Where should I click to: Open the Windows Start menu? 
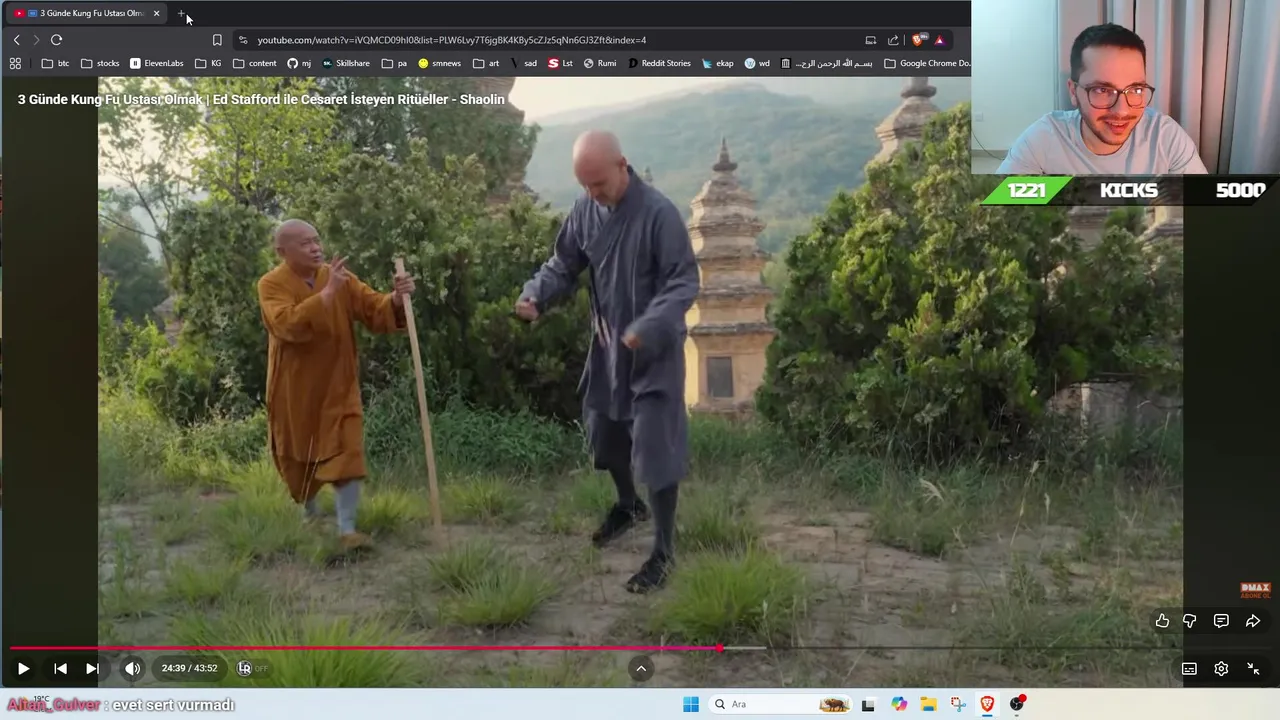(691, 704)
